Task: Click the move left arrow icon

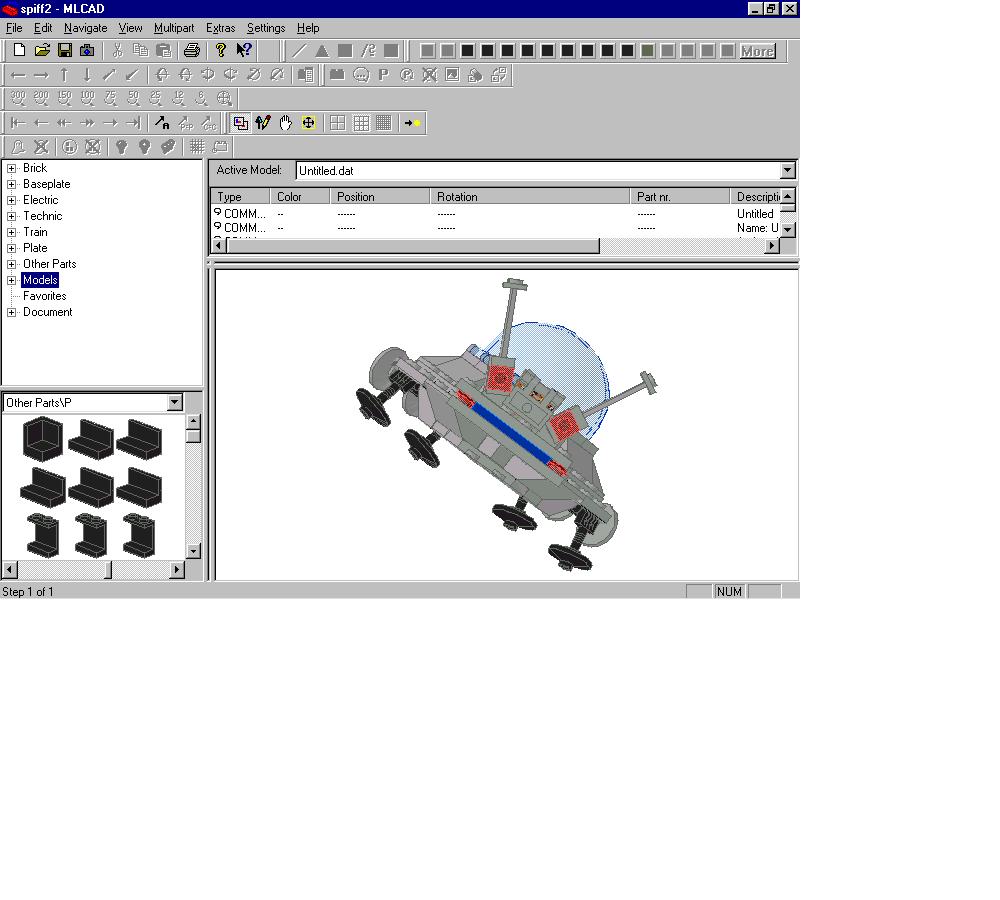Action: [x=18, y=75]
